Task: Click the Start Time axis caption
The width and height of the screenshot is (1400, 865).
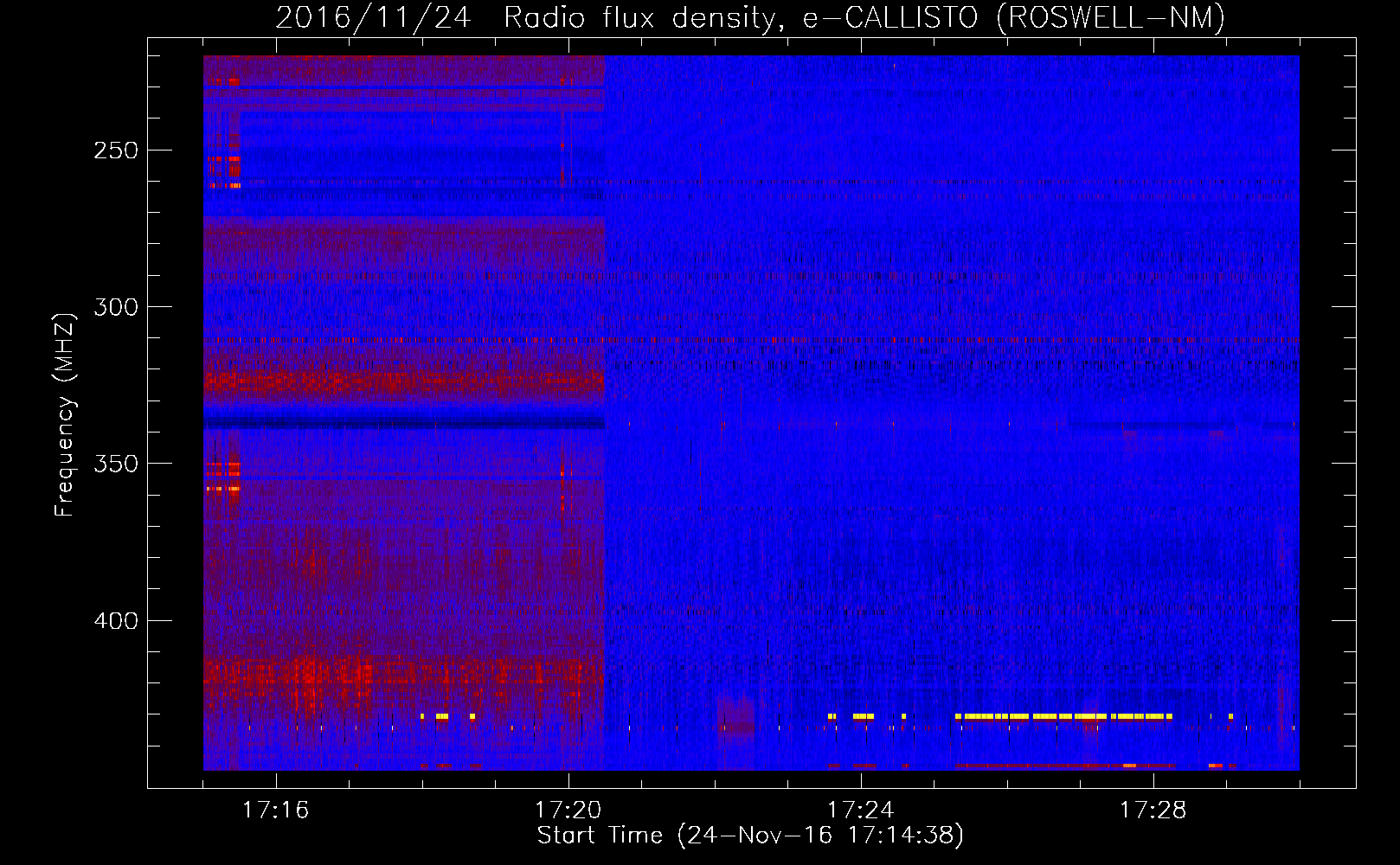Action: [x=750, y=836]
